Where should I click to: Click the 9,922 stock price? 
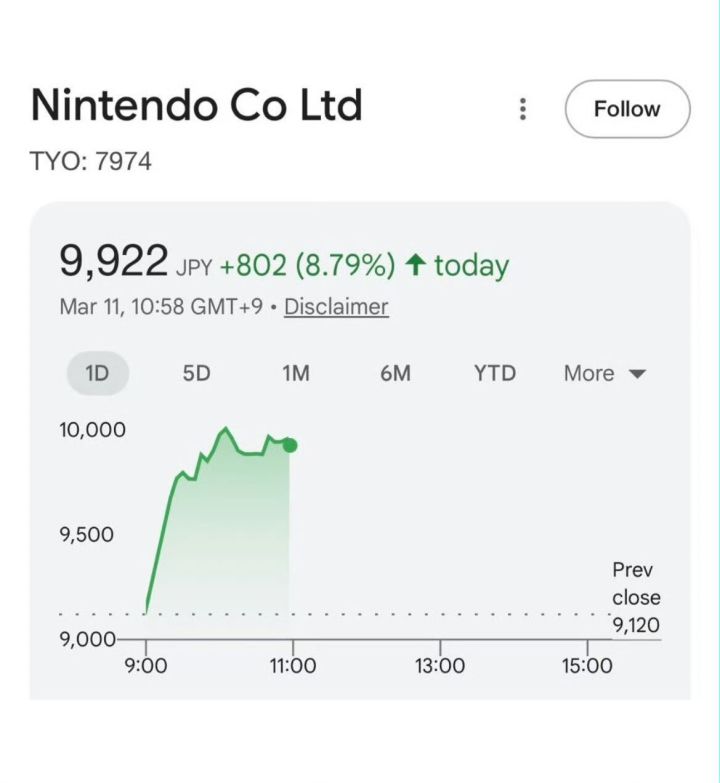point(114,262)
